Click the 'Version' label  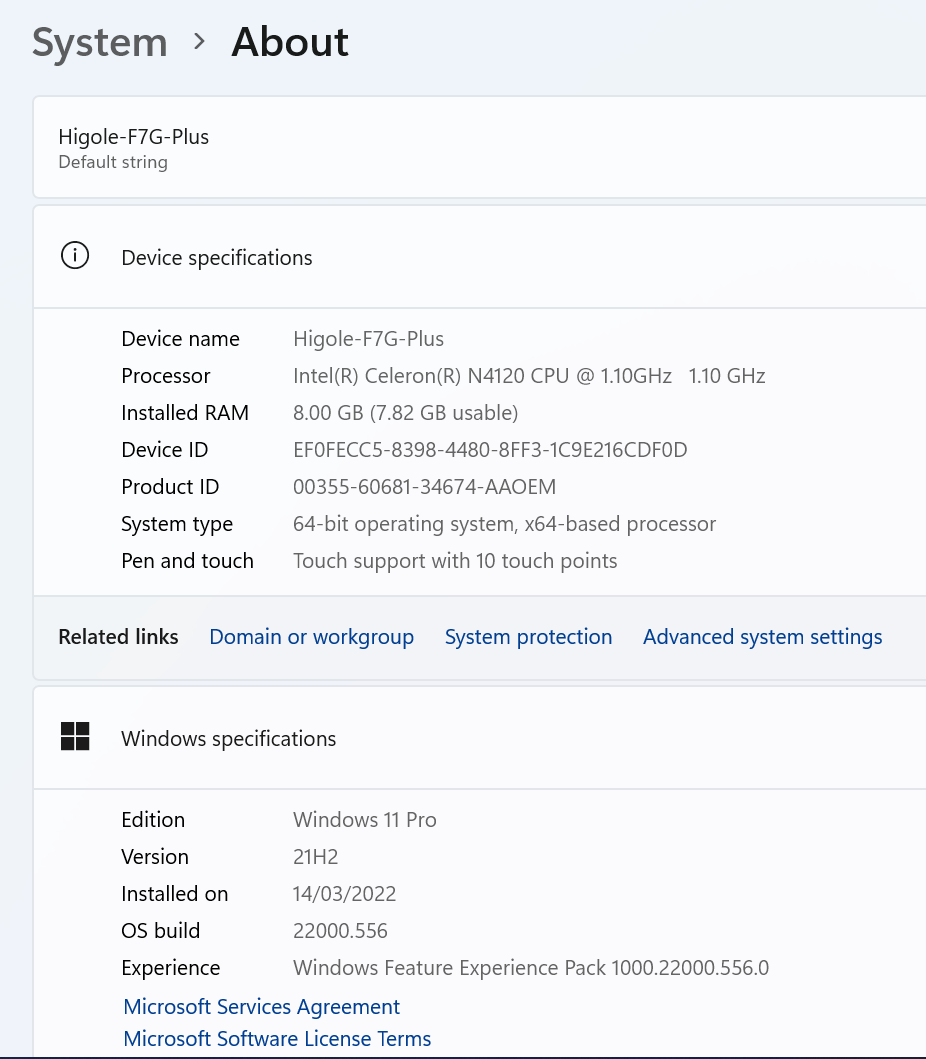(x=155, y=857)
